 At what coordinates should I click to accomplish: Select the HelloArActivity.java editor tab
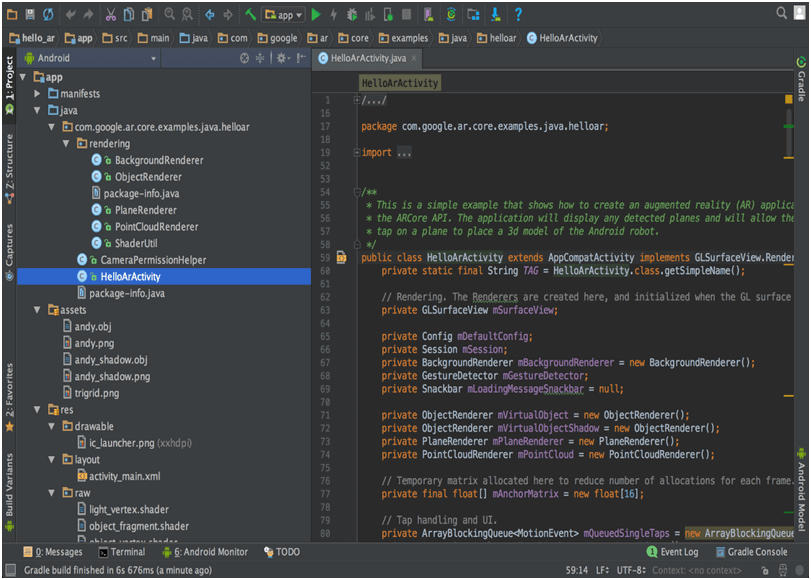(x=368, y=58)
